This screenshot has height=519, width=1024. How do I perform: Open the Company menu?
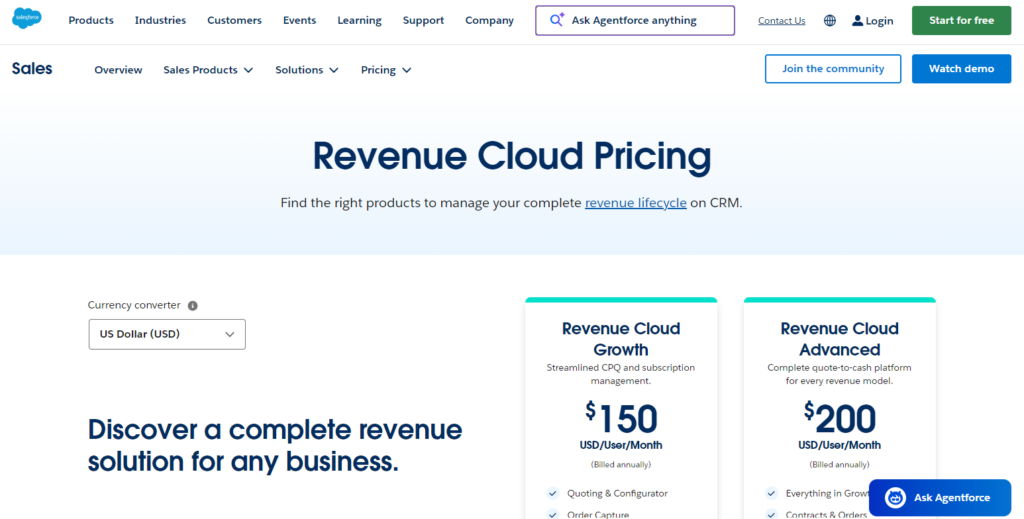pos(489,20)
